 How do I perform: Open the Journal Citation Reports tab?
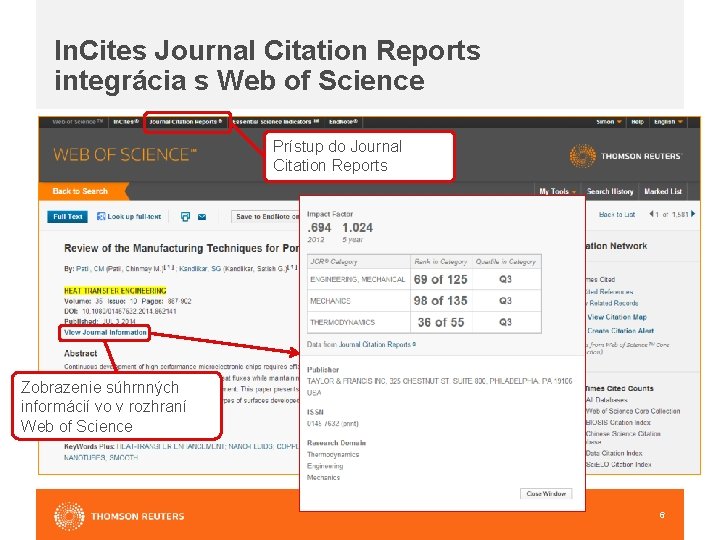[x=186, y=122]
